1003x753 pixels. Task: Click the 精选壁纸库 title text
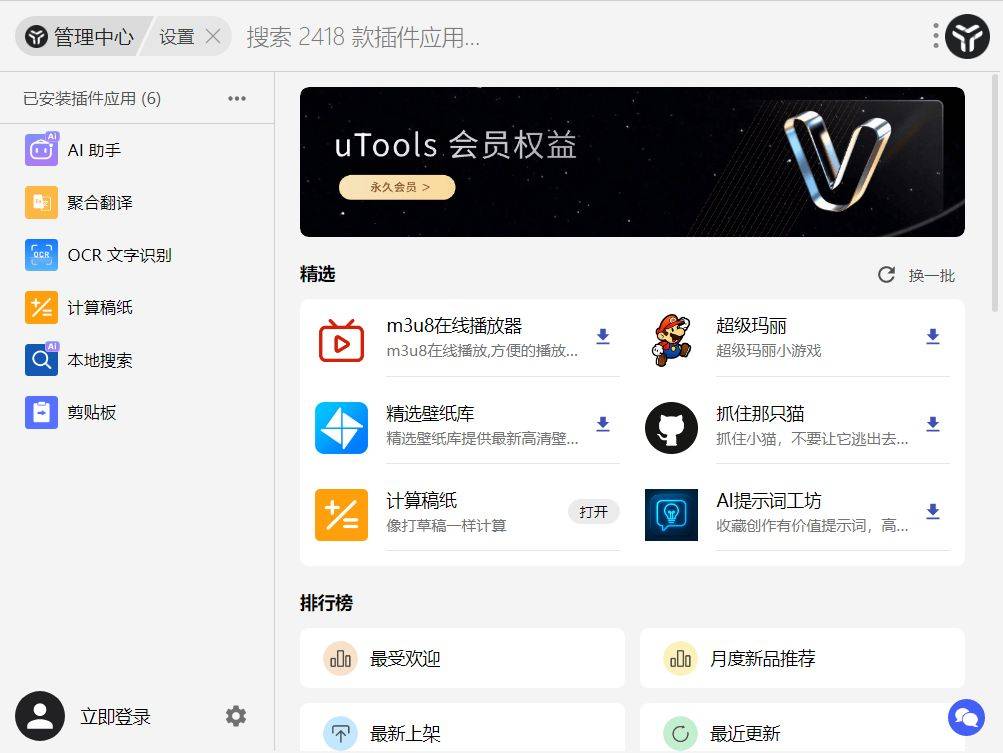pyautogui.click(x=430, y=413)
